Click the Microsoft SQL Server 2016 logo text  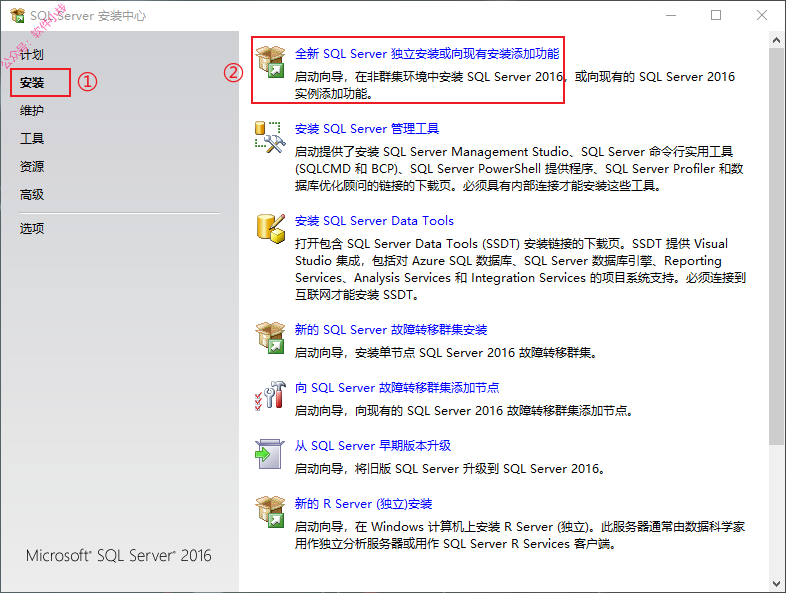[119, 555]
